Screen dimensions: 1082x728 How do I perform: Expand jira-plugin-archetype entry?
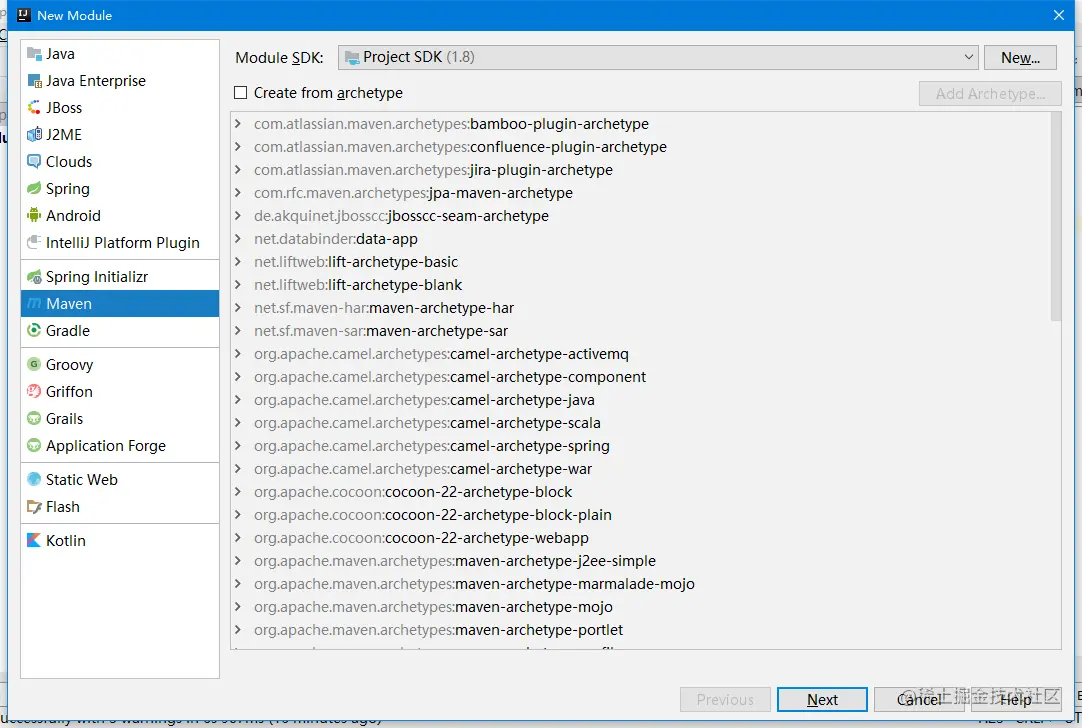[238, 170]
